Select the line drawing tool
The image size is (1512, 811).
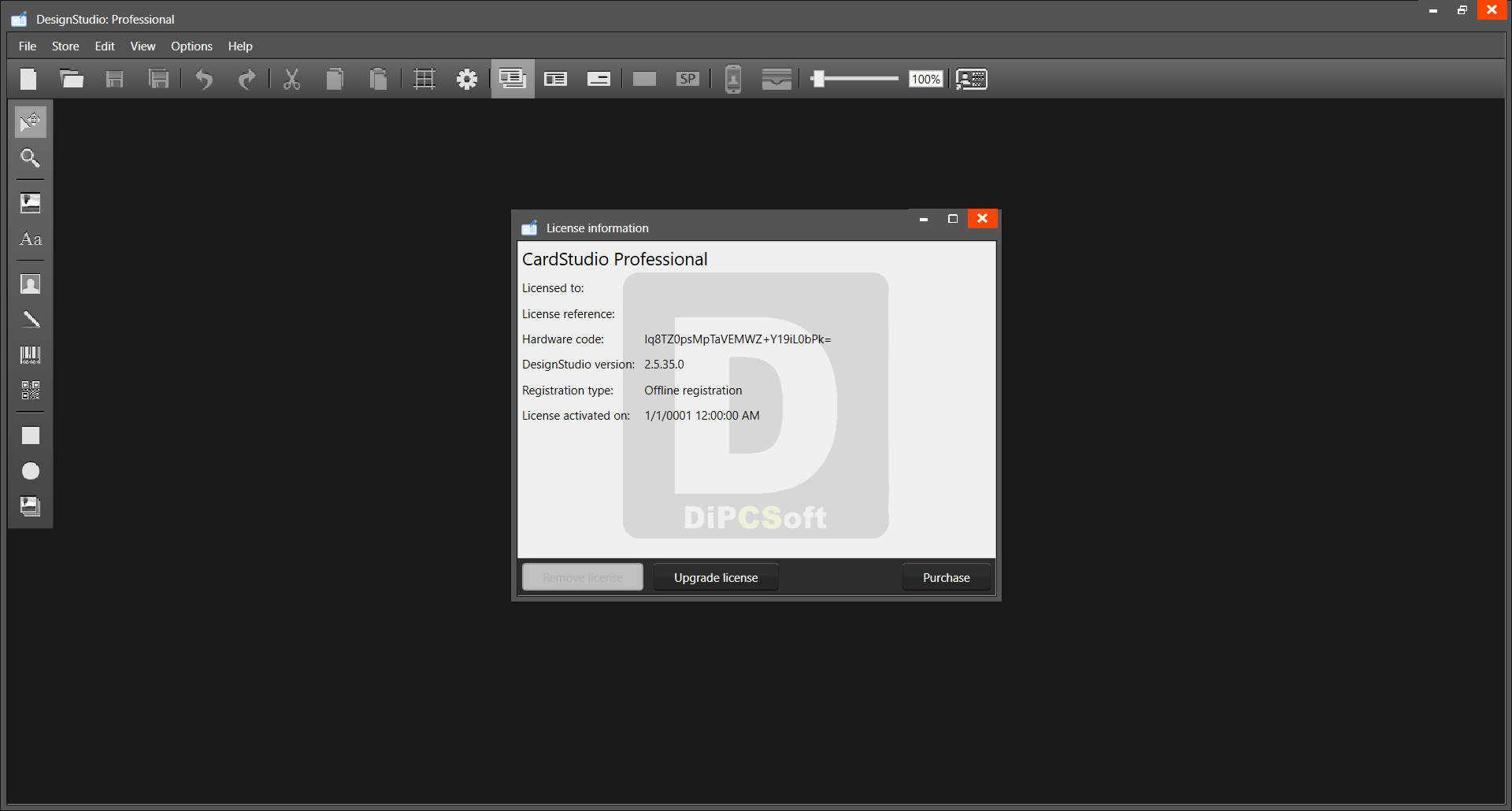[31, 319]
